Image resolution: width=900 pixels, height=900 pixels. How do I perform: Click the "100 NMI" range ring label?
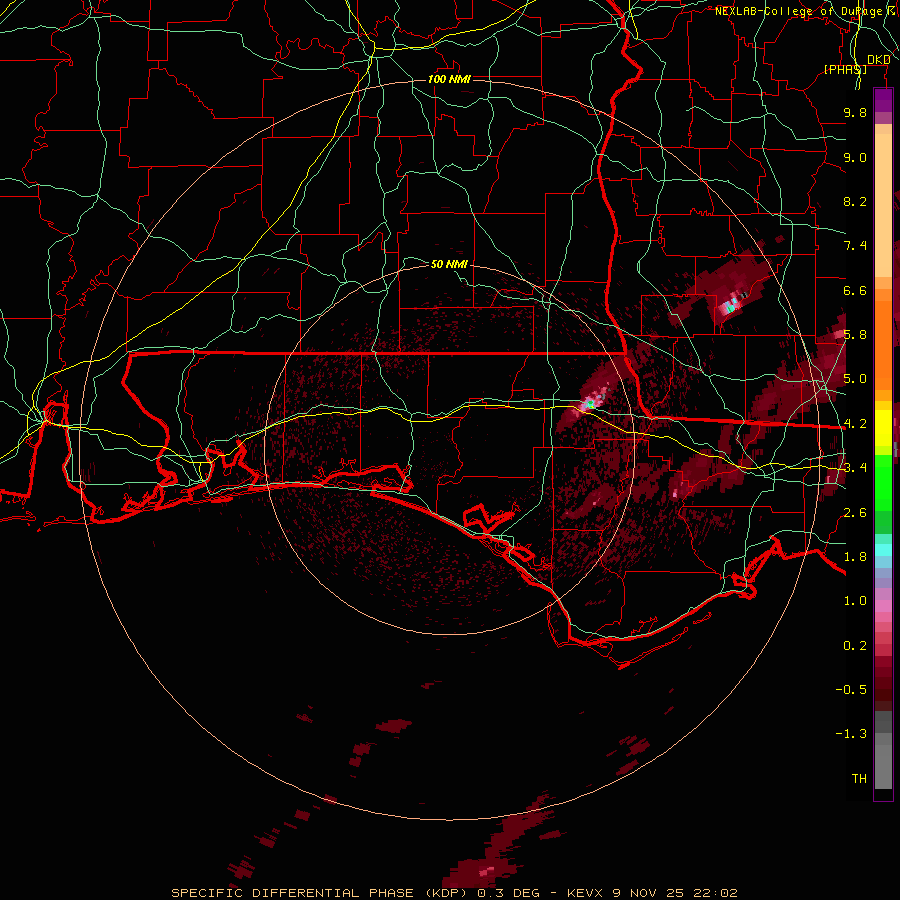pyautogui.click(x=449, y=79)
